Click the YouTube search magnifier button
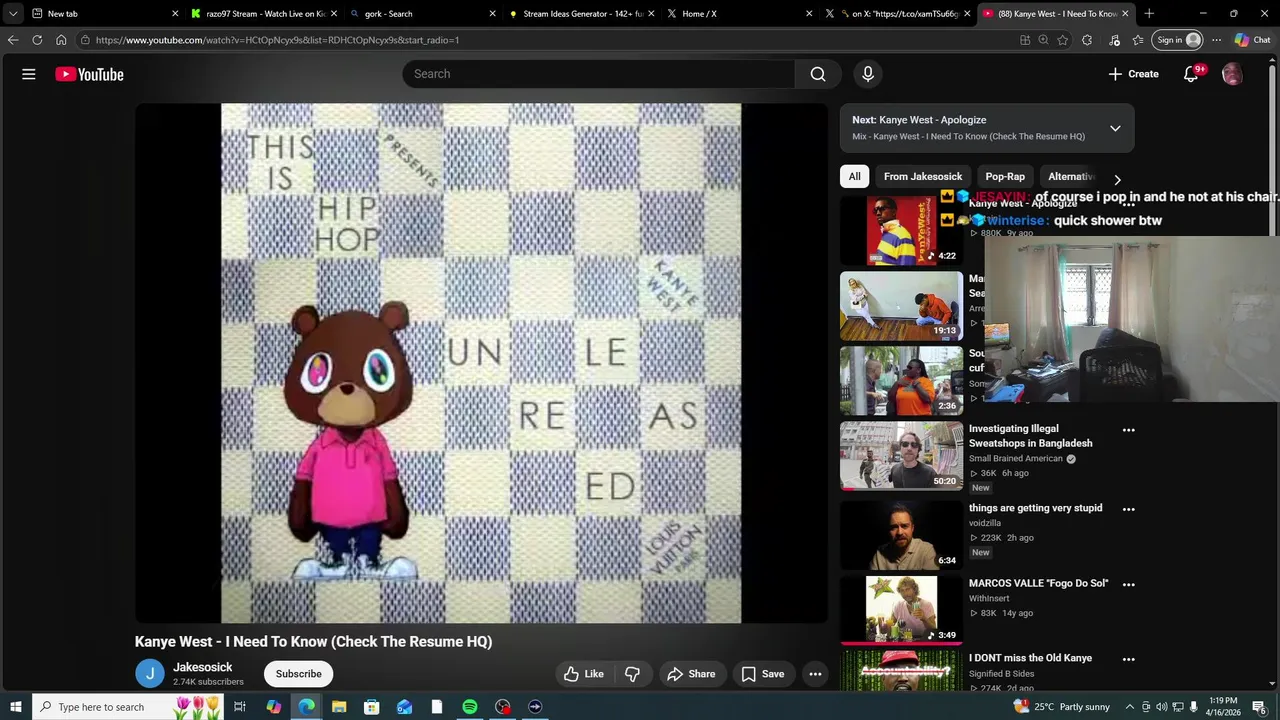1280x720 pixels. (818, 74)
